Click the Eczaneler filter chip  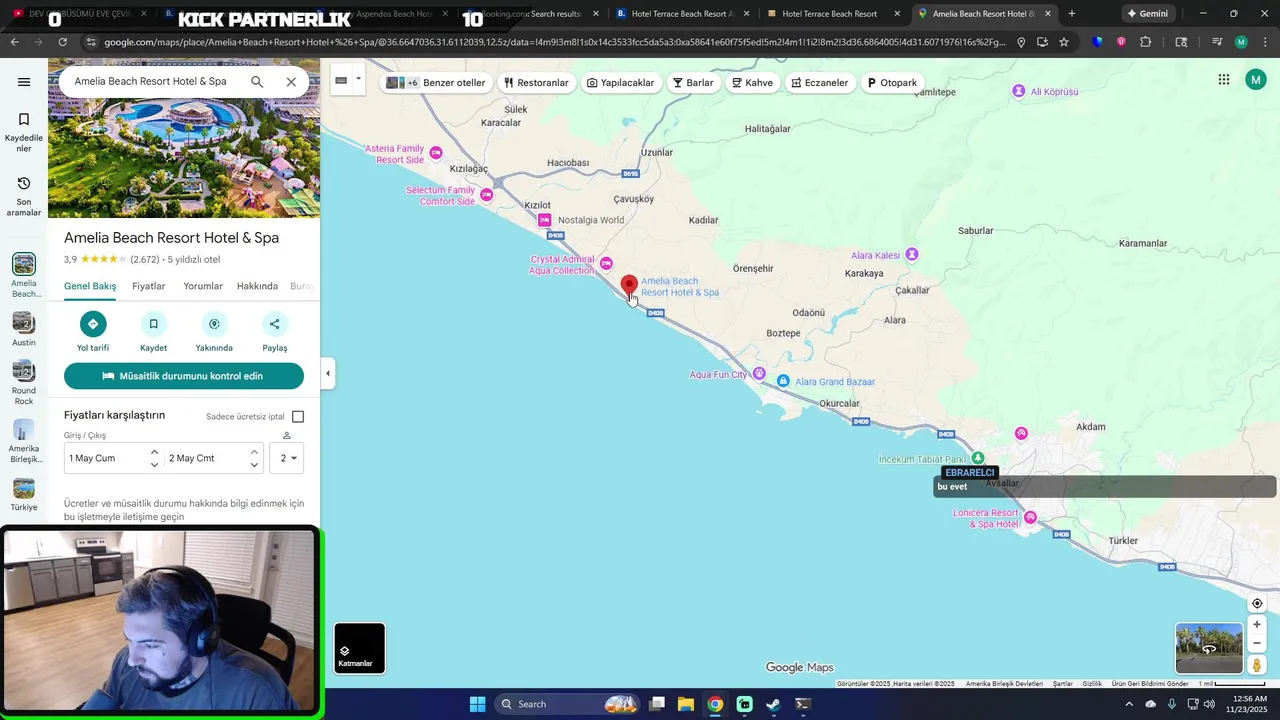[x=819, y=83]
